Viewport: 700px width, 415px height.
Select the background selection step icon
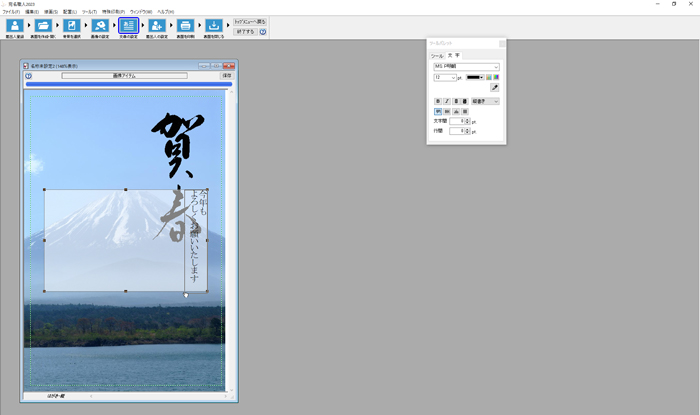[x=72, y=26]
